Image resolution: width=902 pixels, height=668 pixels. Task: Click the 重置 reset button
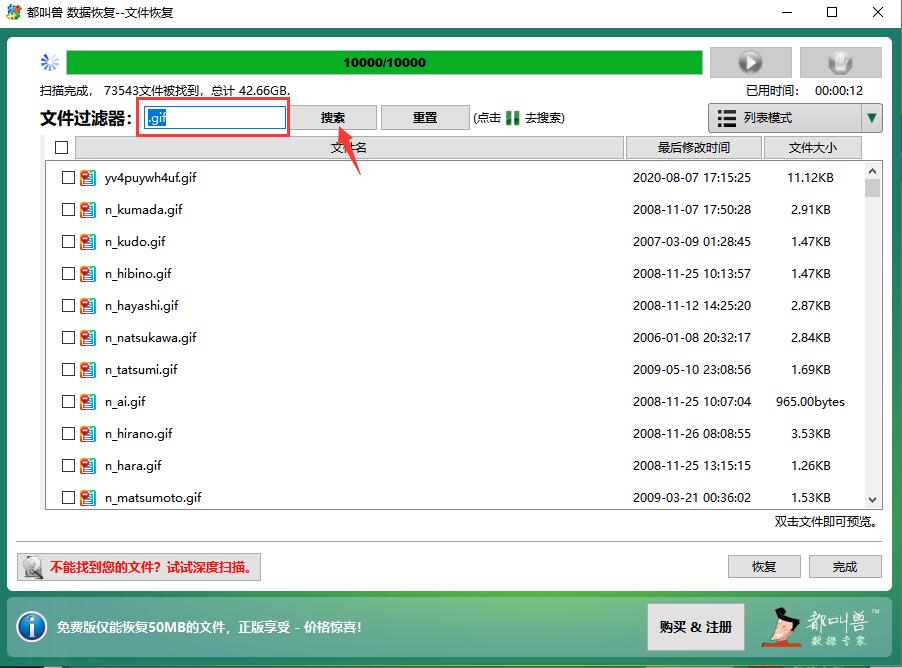[425, 118]
